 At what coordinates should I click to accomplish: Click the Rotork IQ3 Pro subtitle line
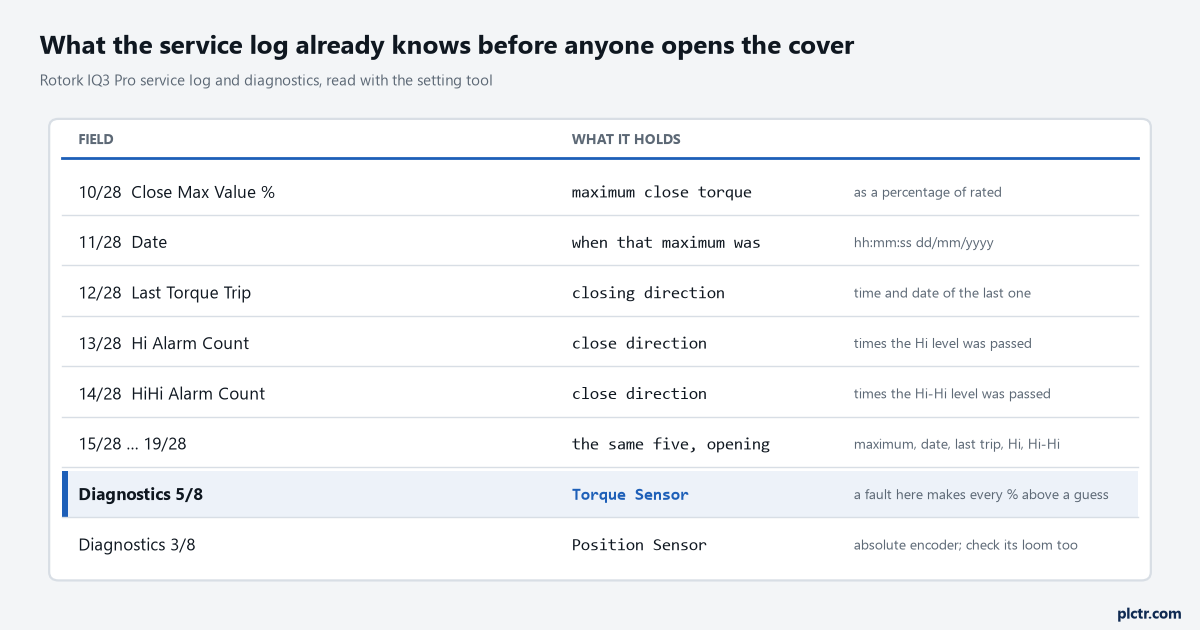[x=266, y=80]
